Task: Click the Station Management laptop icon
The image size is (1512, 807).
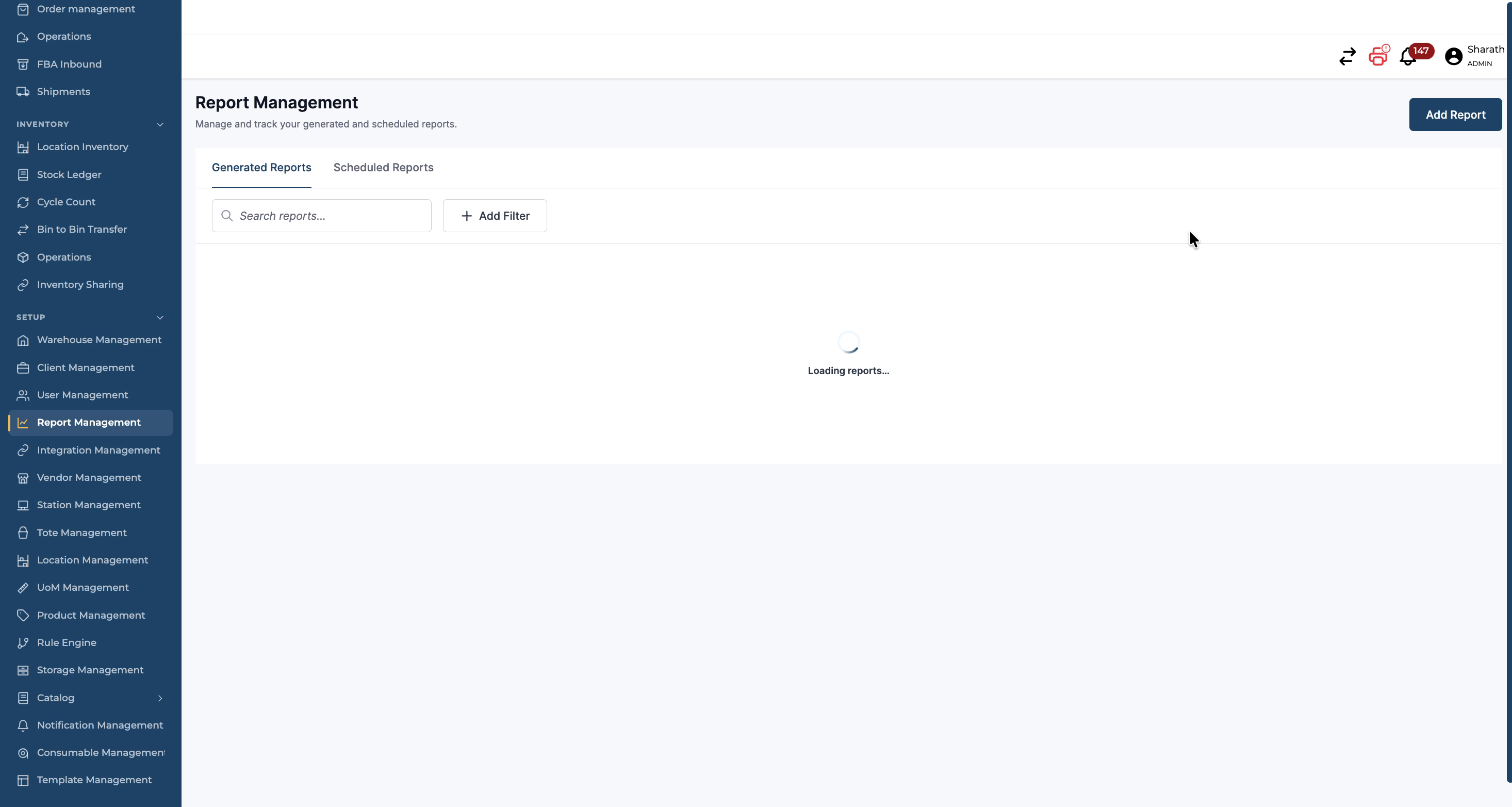Action: pos(23,505)
